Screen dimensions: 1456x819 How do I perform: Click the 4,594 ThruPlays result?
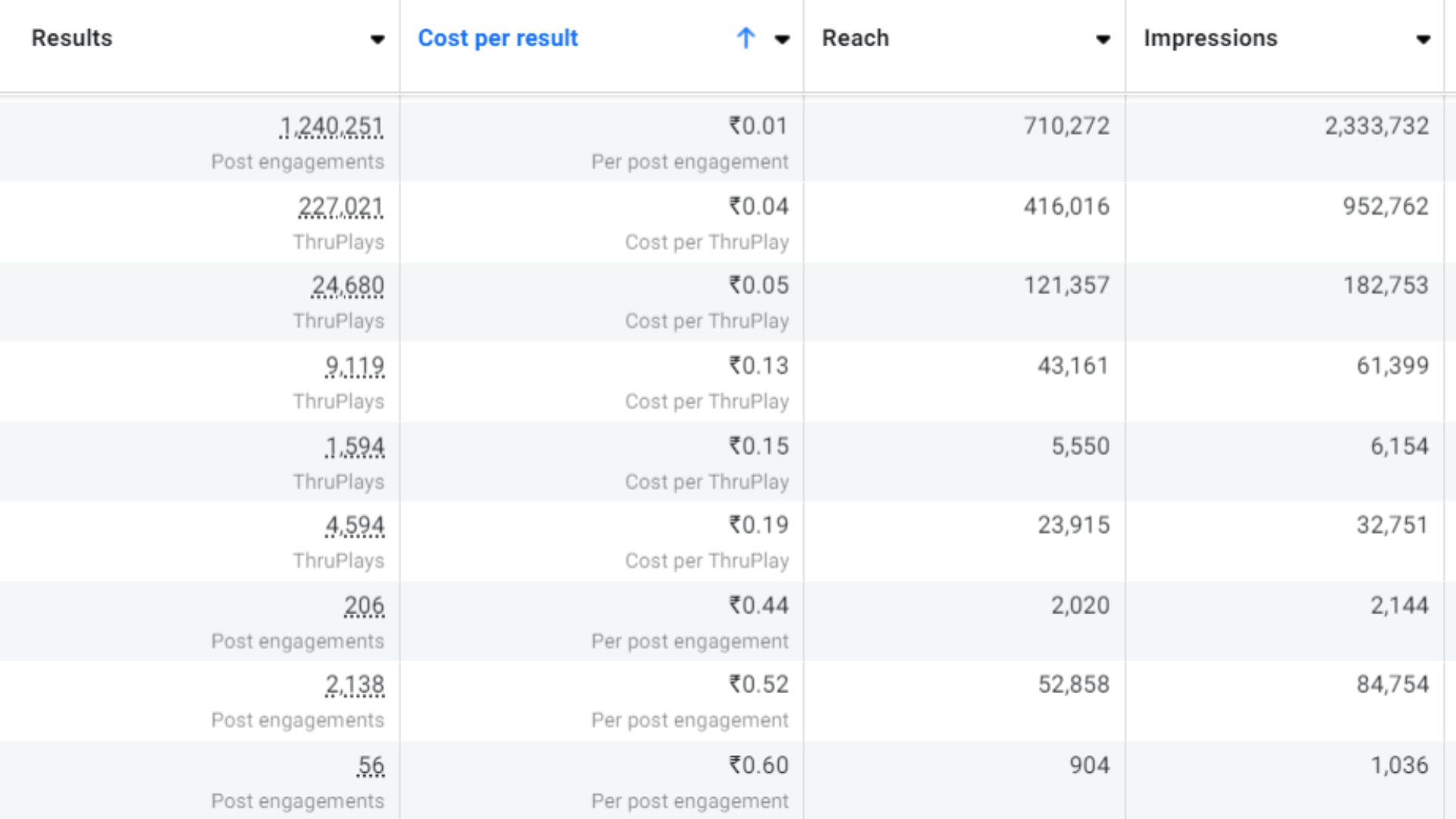(x=354, y=526)
